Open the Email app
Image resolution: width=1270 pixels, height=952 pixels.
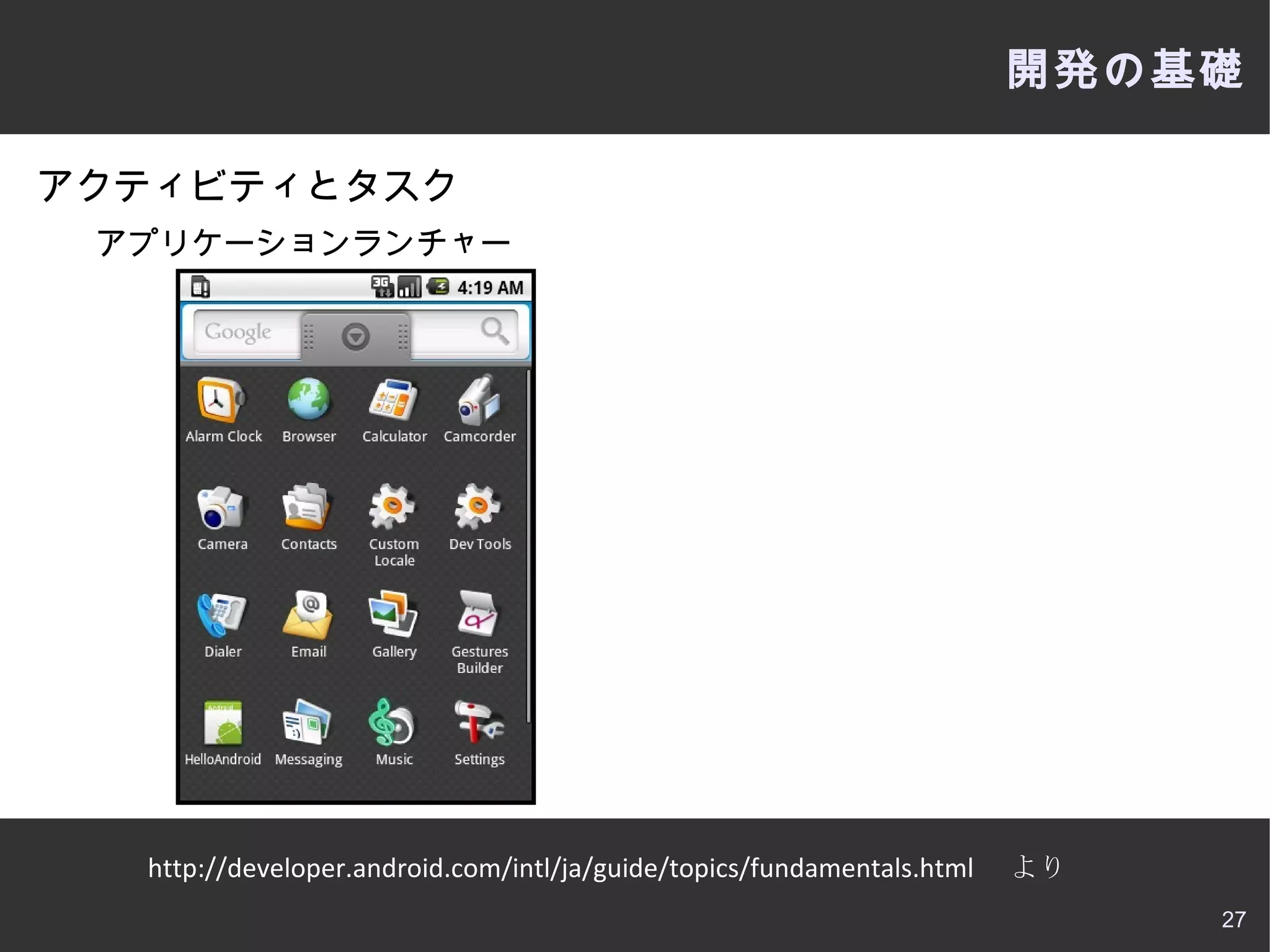(309, 625)
